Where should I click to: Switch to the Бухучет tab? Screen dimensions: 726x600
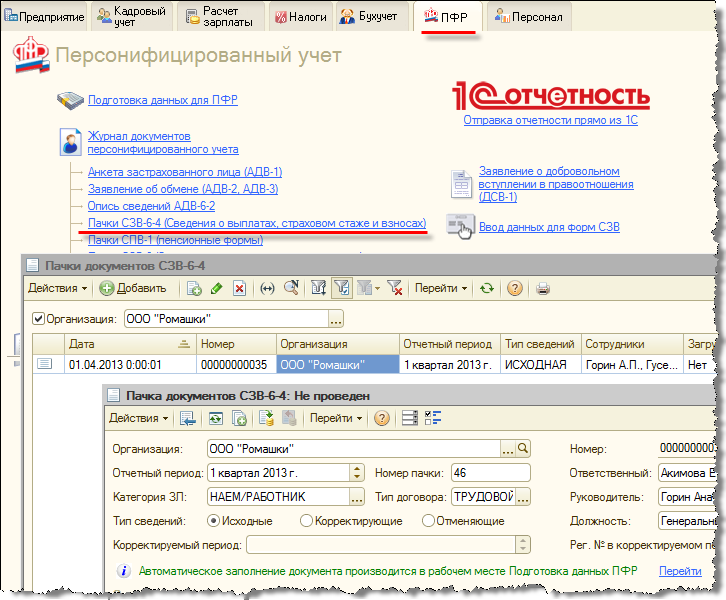click(372, 17)
